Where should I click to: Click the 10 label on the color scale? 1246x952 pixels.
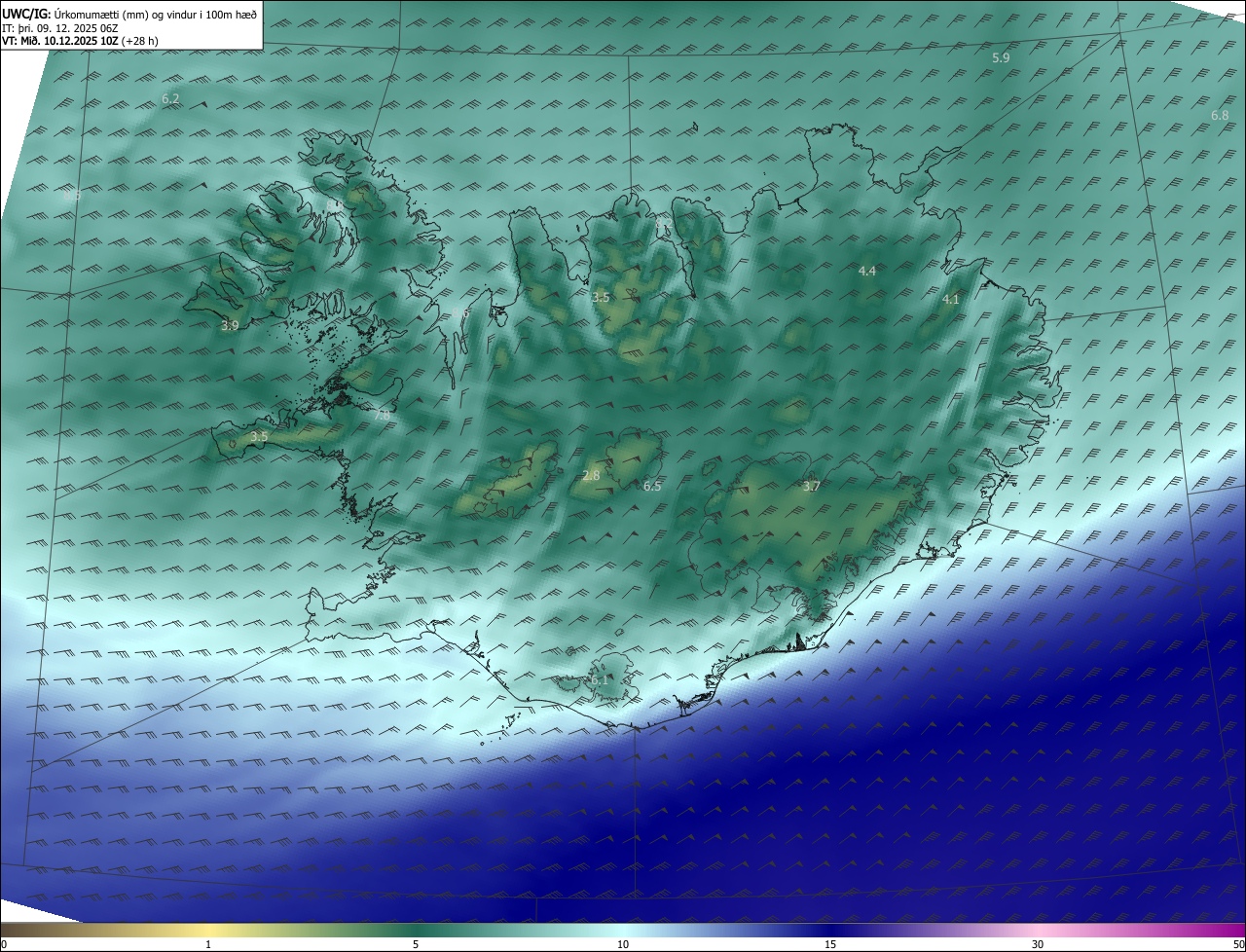tap(623, 944)
